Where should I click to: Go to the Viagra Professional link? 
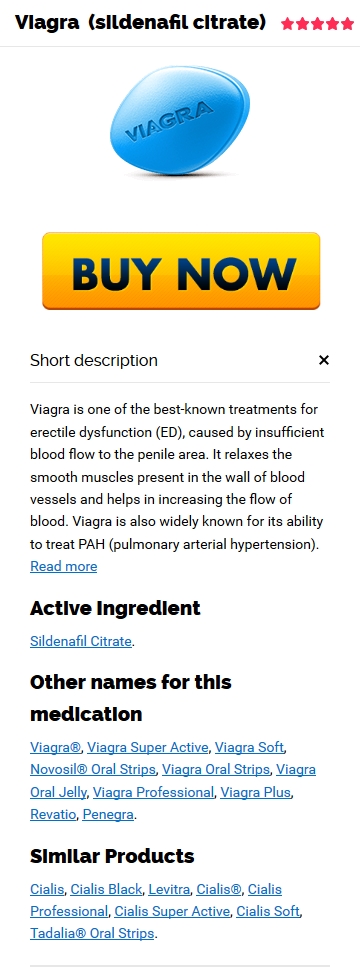tap(153, 792)
